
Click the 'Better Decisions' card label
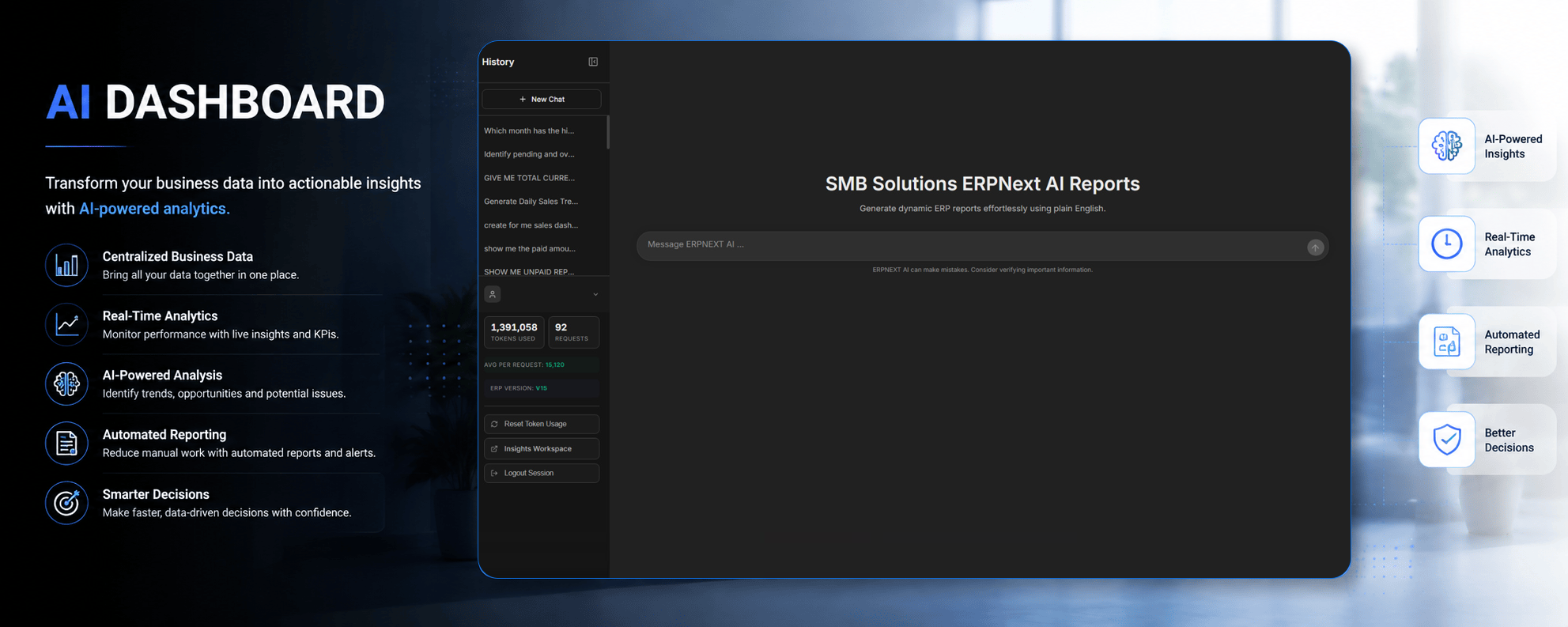click(x=1509, y=440)
